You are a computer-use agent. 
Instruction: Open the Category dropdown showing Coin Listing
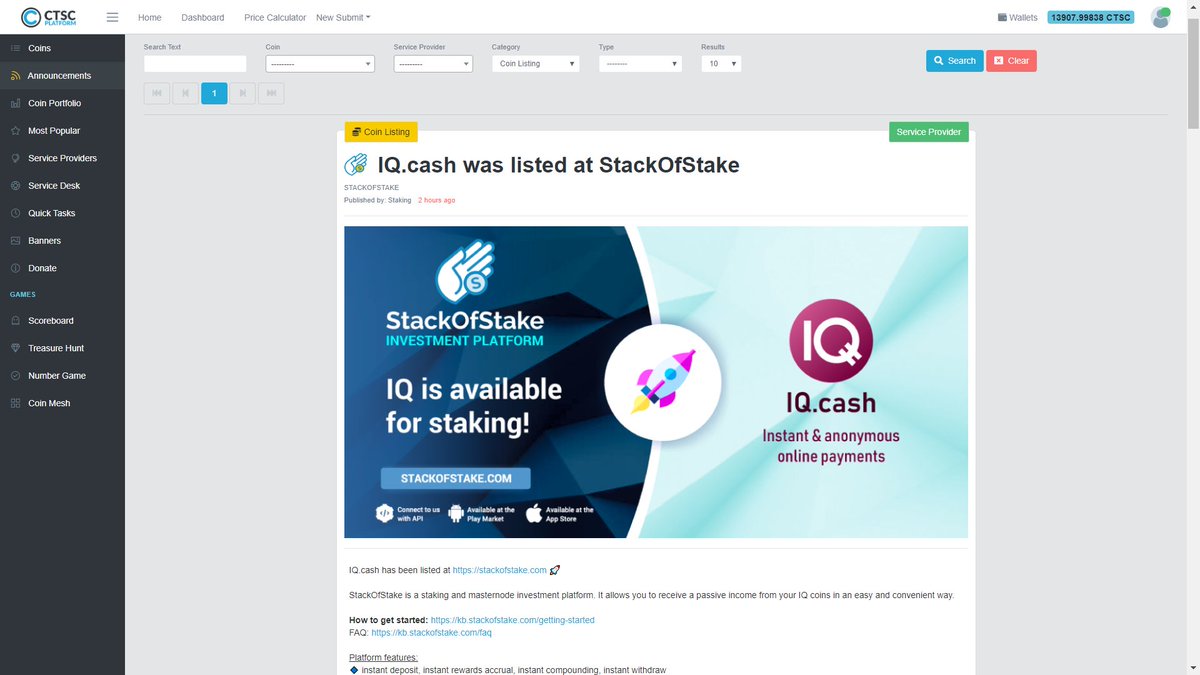tap(536, 63)
